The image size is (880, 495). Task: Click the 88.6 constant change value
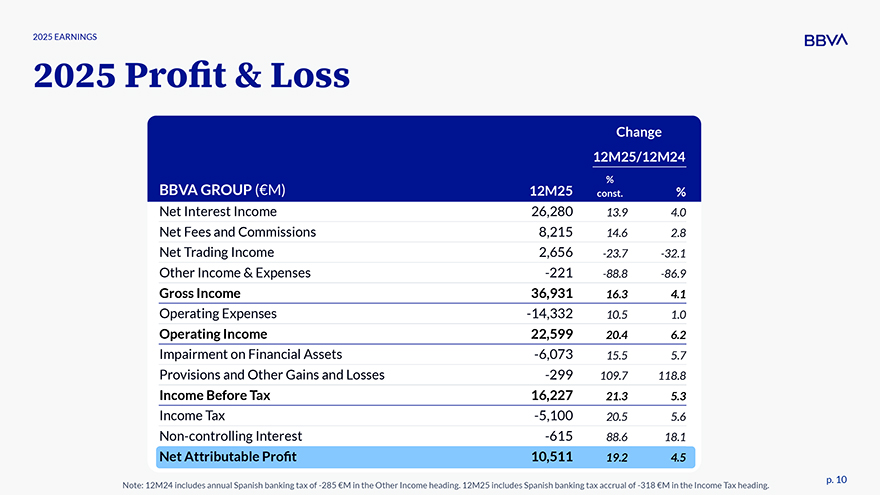(x=617, y=437)
